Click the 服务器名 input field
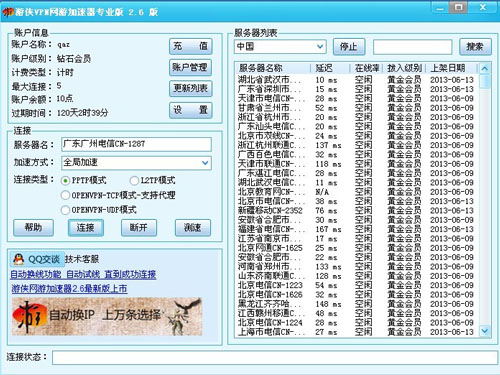The image size is (500, 375). [x=136, y=144]
